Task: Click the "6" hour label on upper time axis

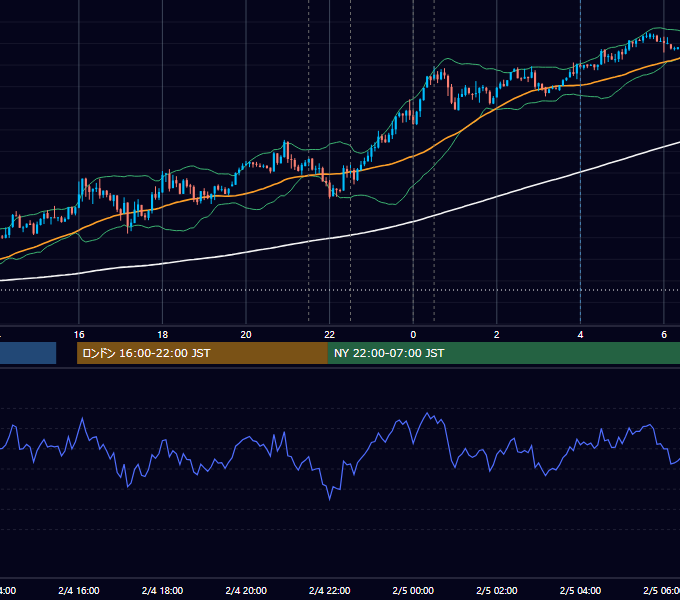Action: [x=664, y=335]
